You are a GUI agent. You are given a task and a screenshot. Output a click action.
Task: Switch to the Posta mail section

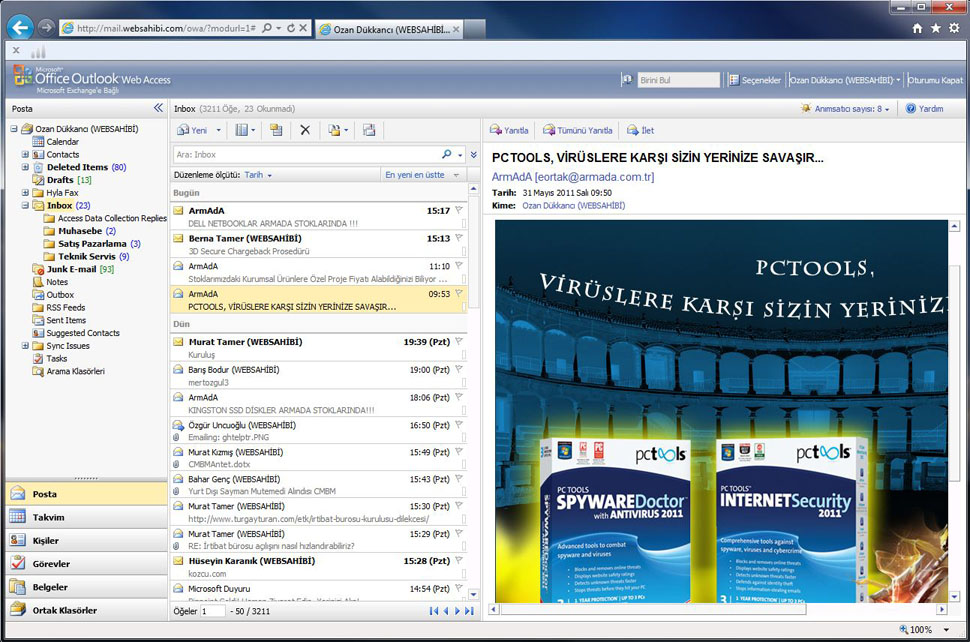point(87,494)
